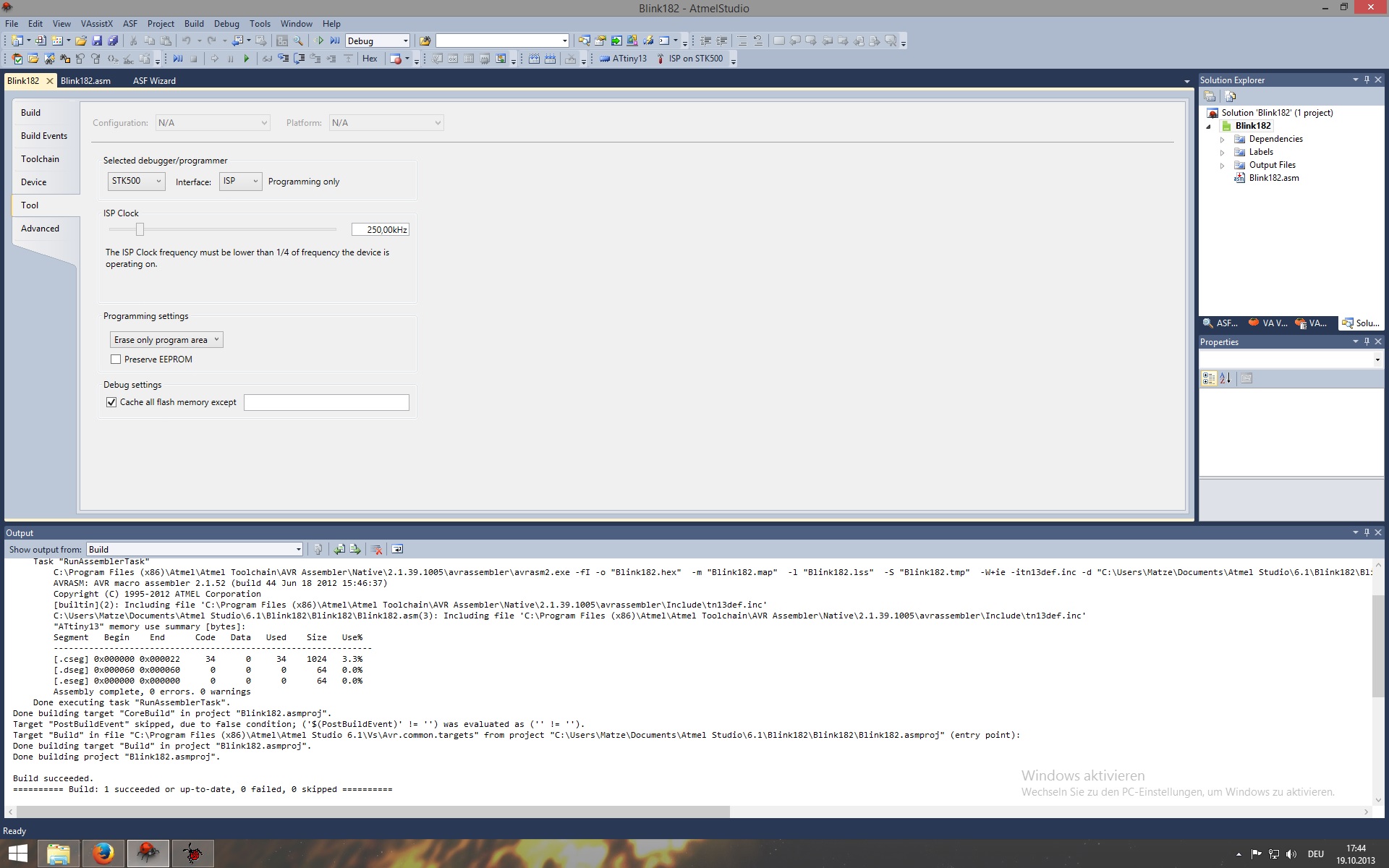Click the Cut scissors icon

click(x=133, y=41)
